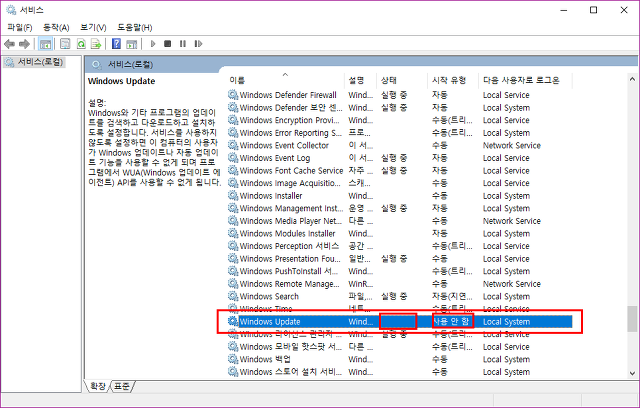Click the gear icon beside Windows Search
This screenshot has width=640, height=408.
pos(233,296)
